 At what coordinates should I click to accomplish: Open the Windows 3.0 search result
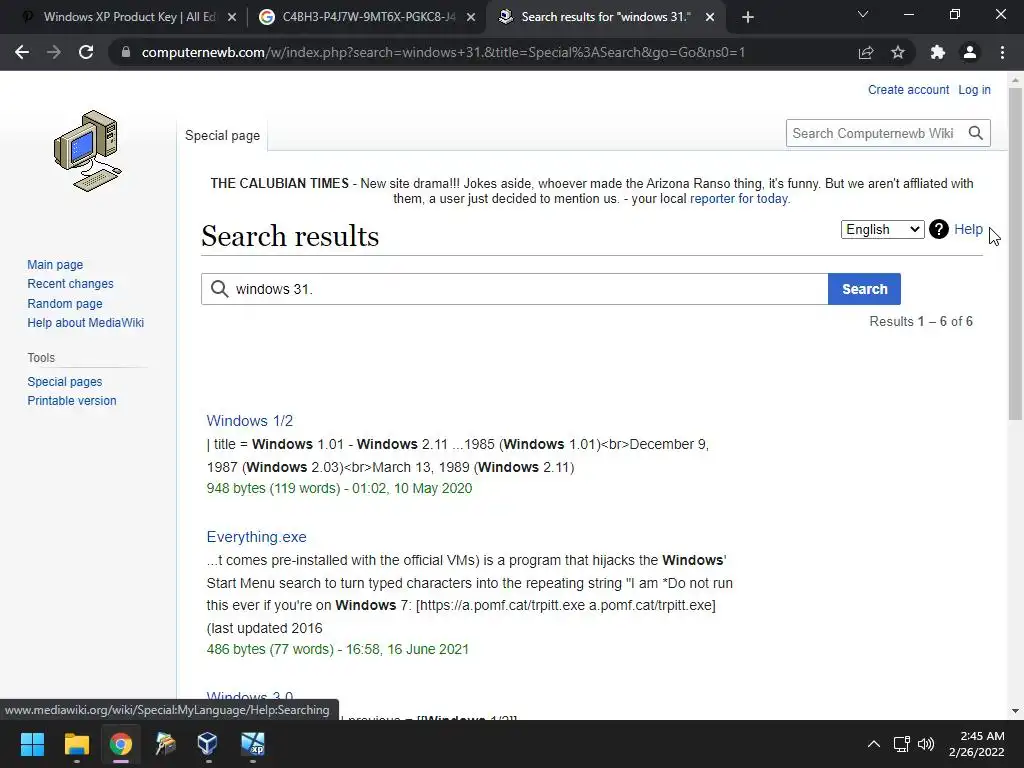tap(249, 697)
